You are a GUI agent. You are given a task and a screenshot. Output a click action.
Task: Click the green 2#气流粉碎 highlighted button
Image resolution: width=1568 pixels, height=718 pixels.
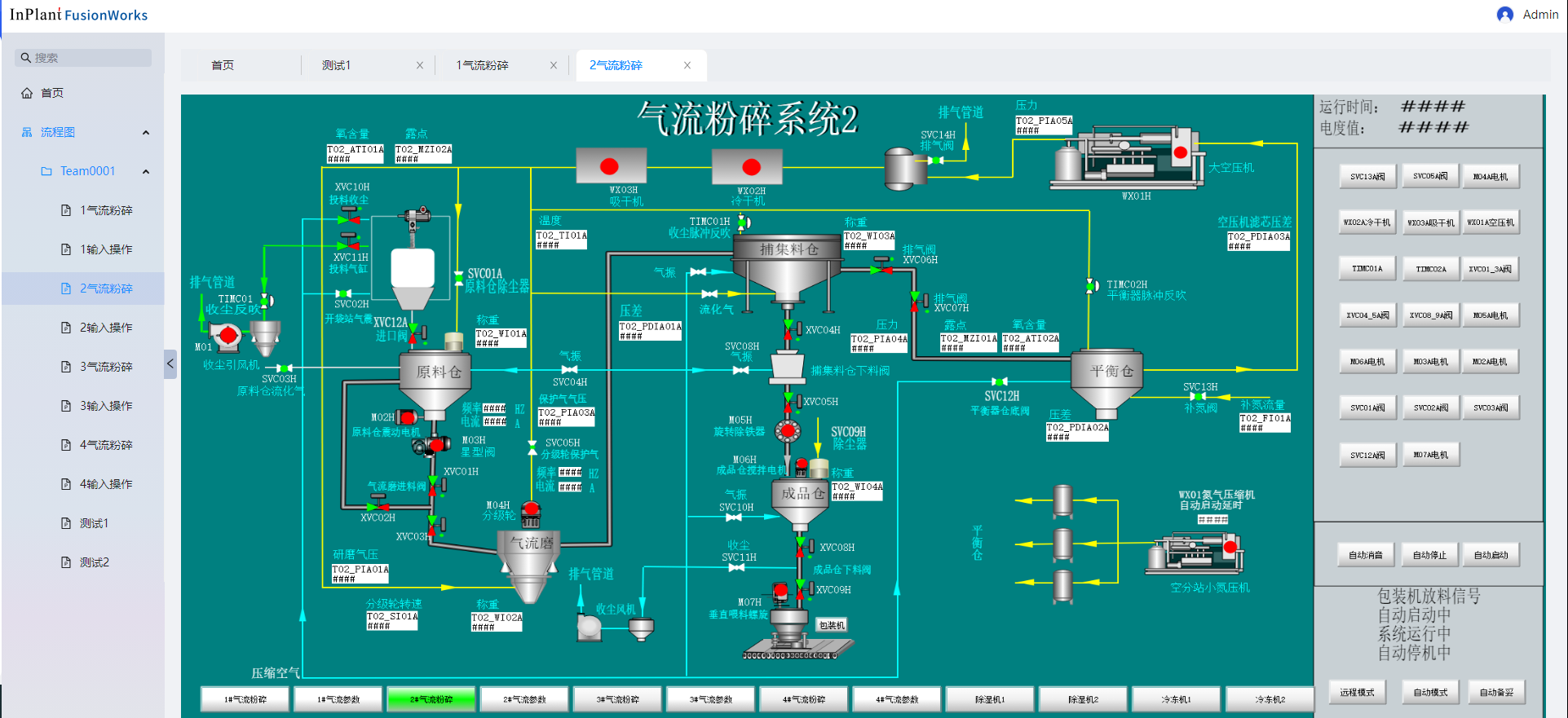coord(431,699)
